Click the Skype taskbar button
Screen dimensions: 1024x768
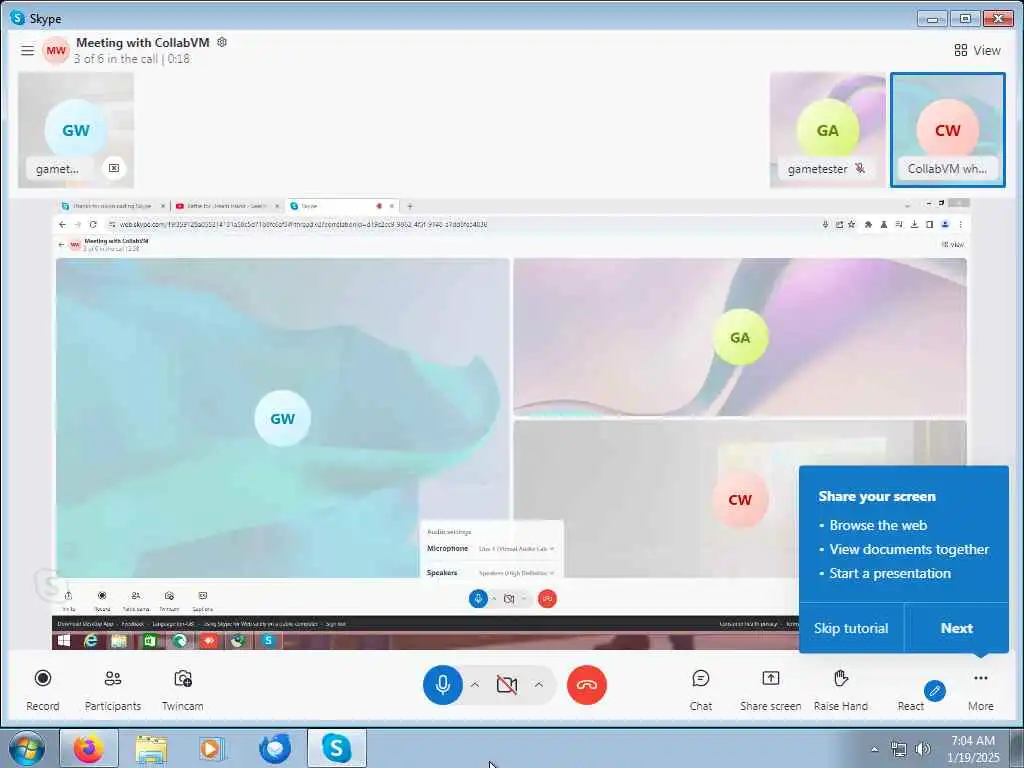coord(336,748)
